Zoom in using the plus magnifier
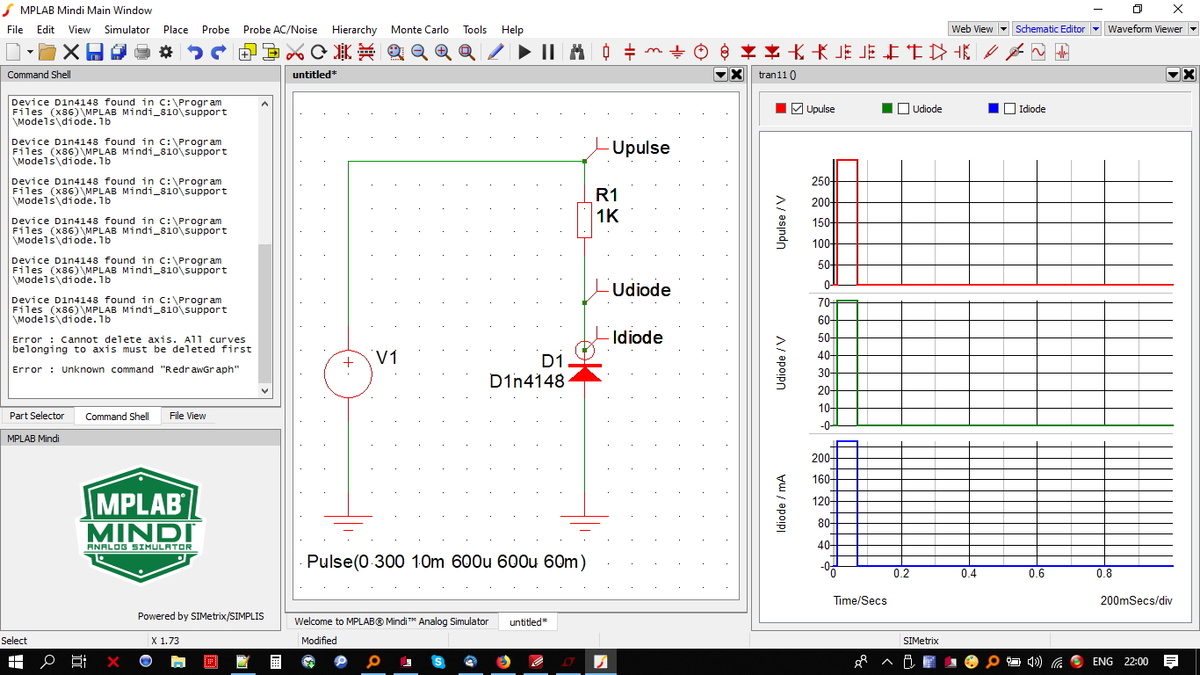The image size is (1200, 675). pos(443,52)
